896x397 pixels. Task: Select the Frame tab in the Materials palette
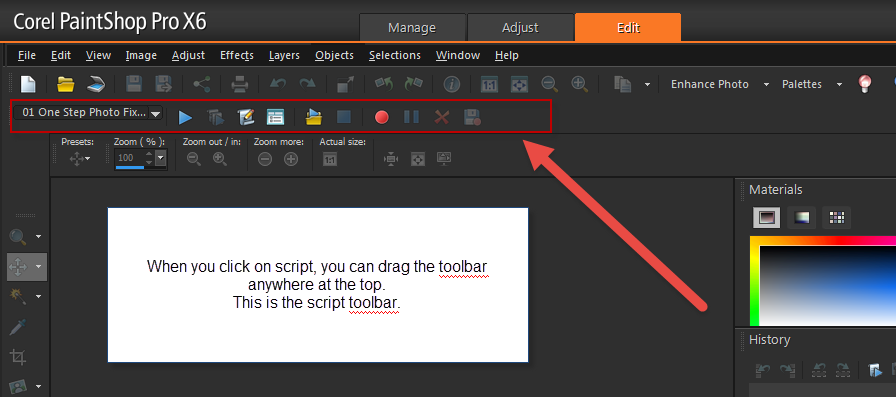[x=766, y=218]
